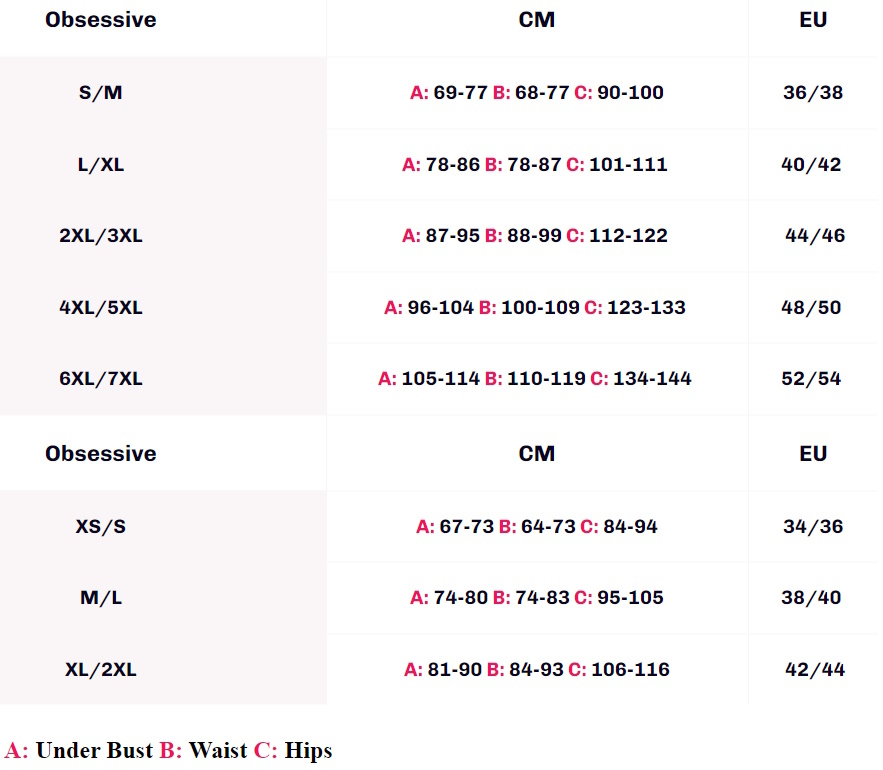This screenshot has width=883, height=770.
Task: Select EU size 48/50
Action: coord(811,308)
